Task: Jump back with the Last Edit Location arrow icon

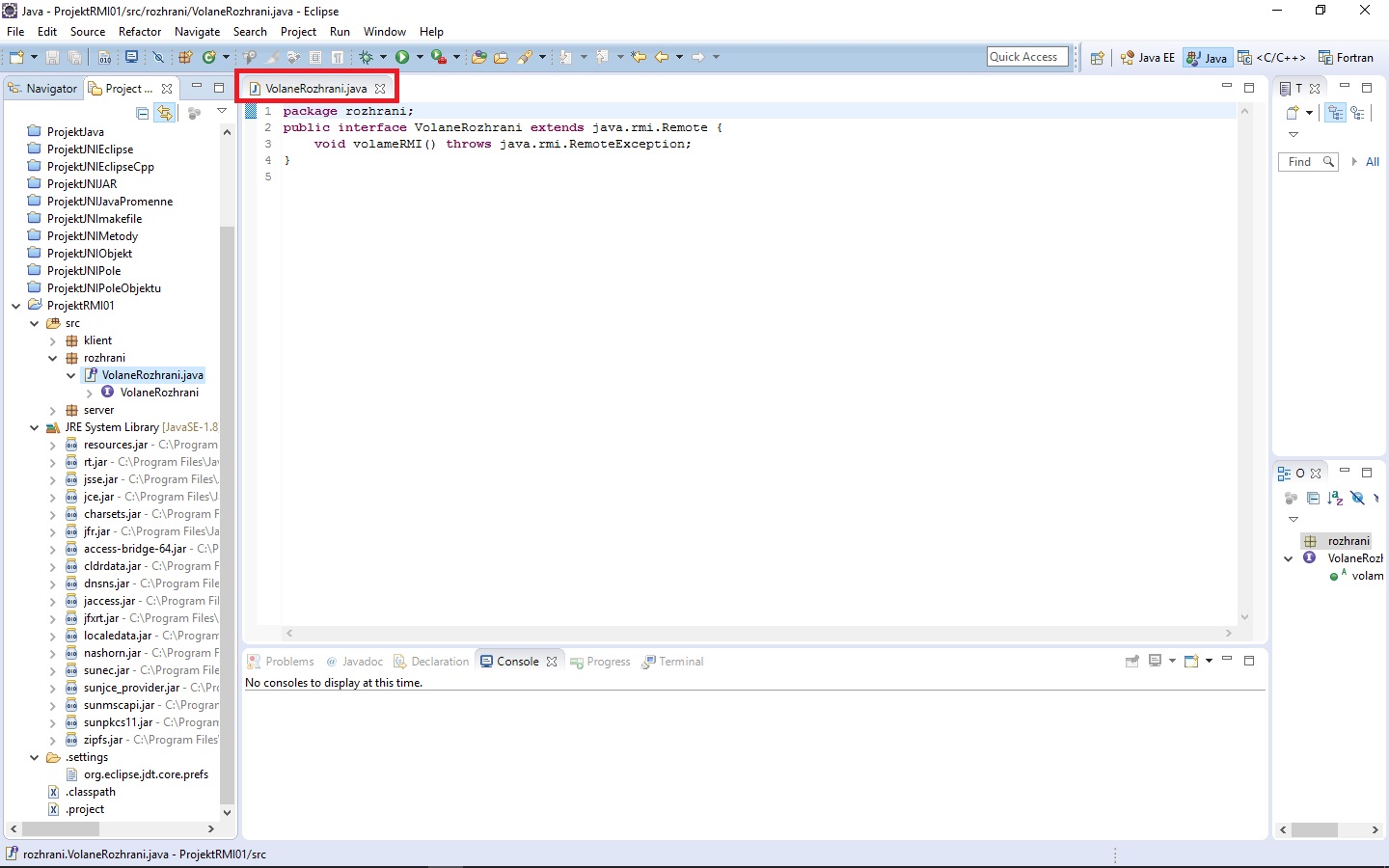Action: 637,57
